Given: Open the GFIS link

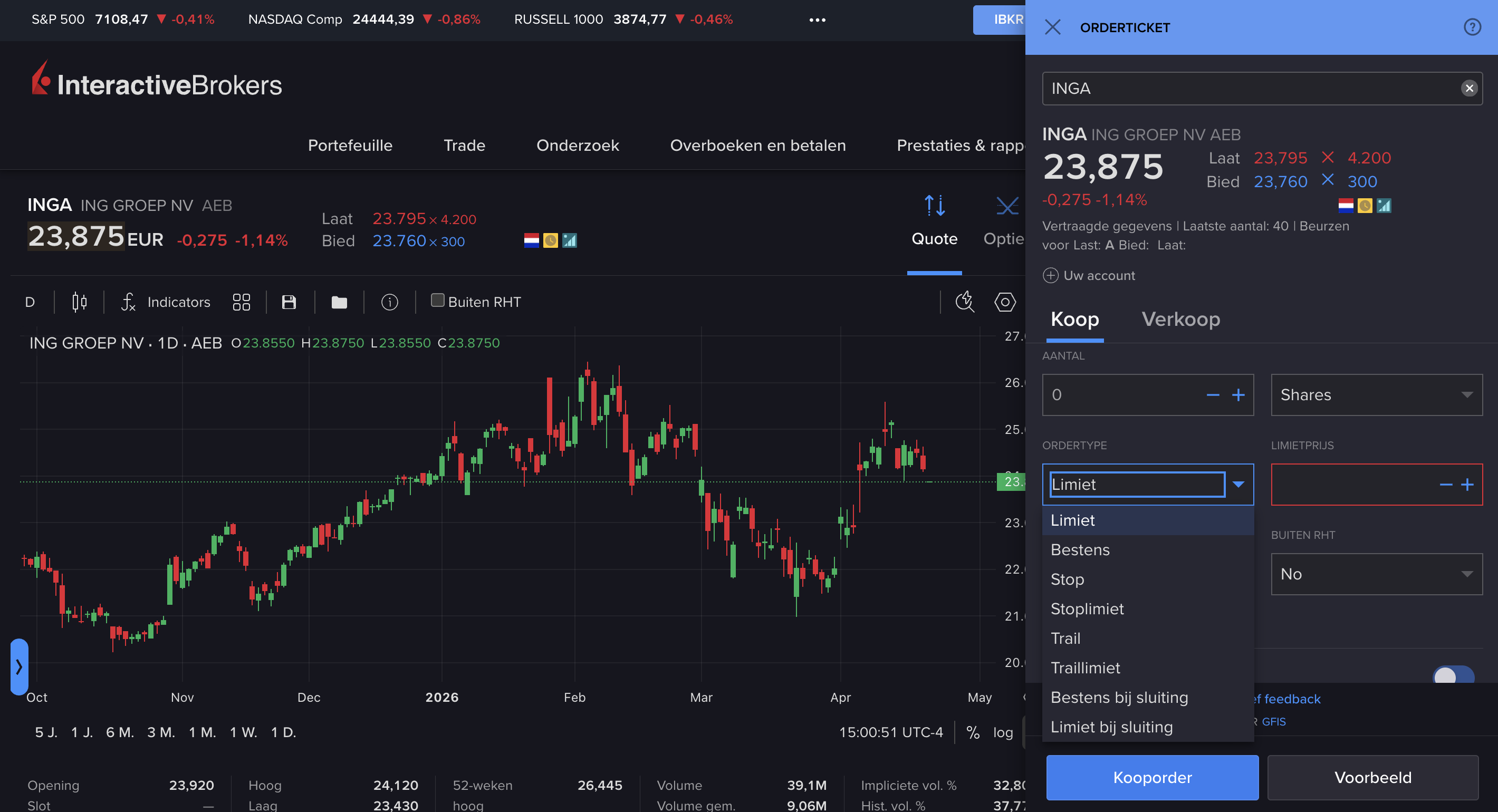Looking at the screenshot, I should (1273, 722).
